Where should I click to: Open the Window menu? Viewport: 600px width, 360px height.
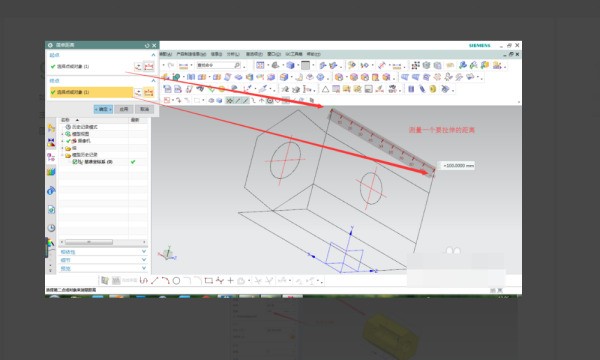(x=274, y=54)
